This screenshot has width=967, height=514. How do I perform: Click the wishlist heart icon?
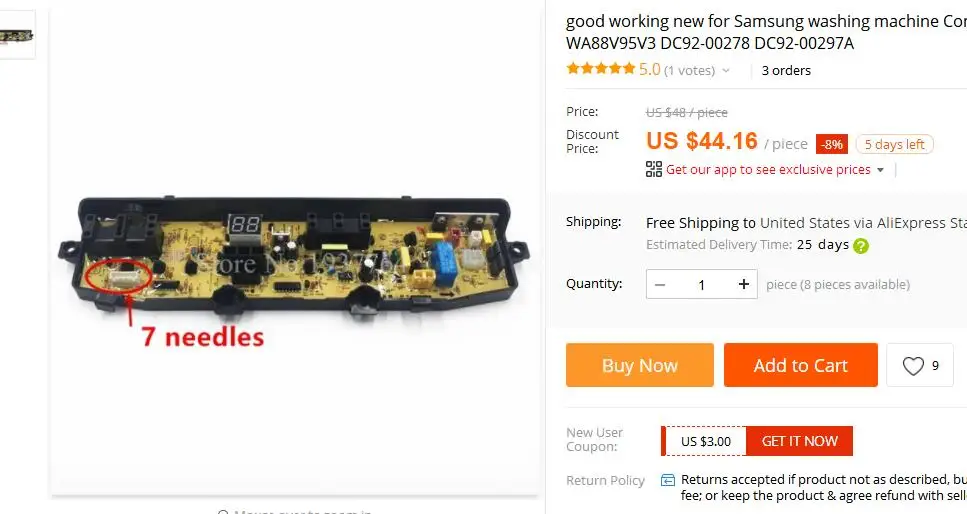[913, 366]
